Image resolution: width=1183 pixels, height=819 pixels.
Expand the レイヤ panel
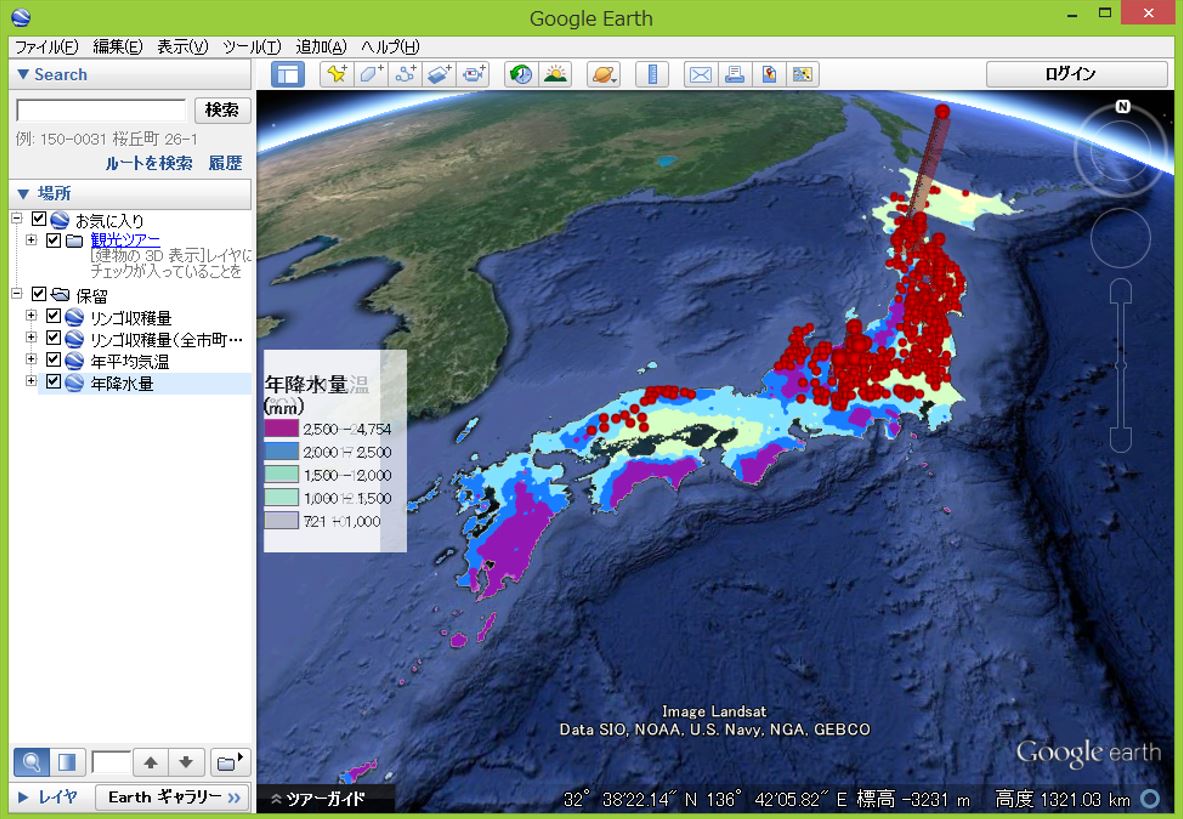48,796
